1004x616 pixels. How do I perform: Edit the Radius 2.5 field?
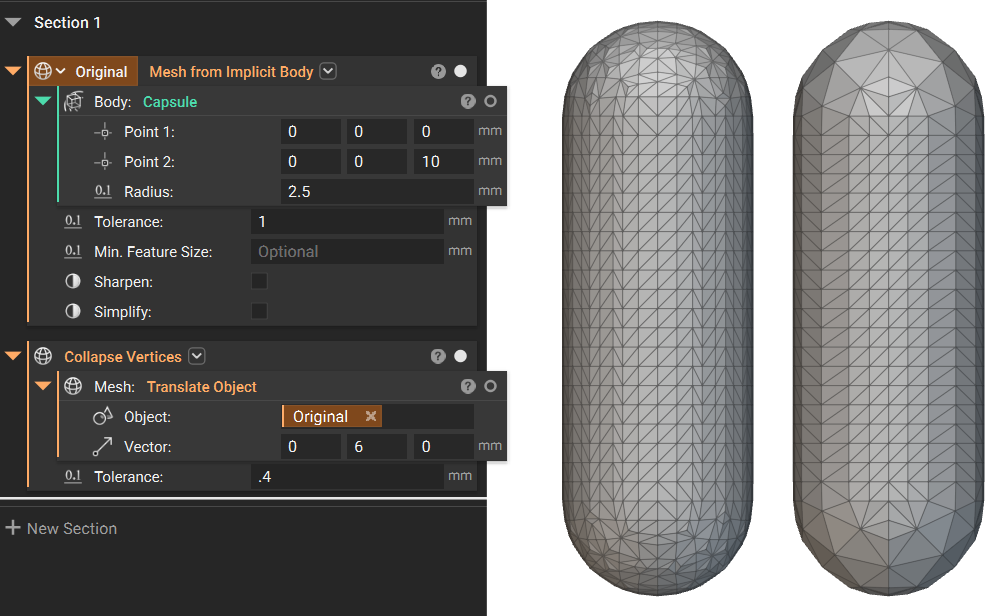pyautogui.click(x=377, y=191)
